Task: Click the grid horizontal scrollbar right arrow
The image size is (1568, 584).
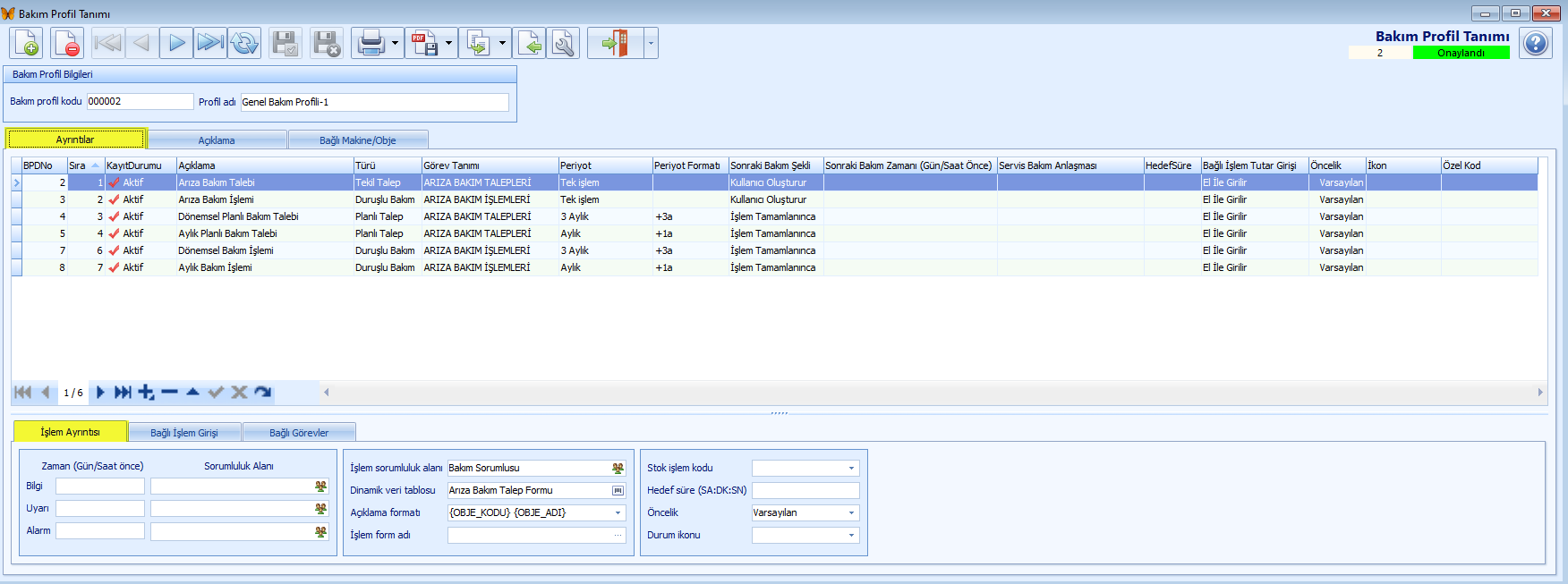Action: 1539,393
